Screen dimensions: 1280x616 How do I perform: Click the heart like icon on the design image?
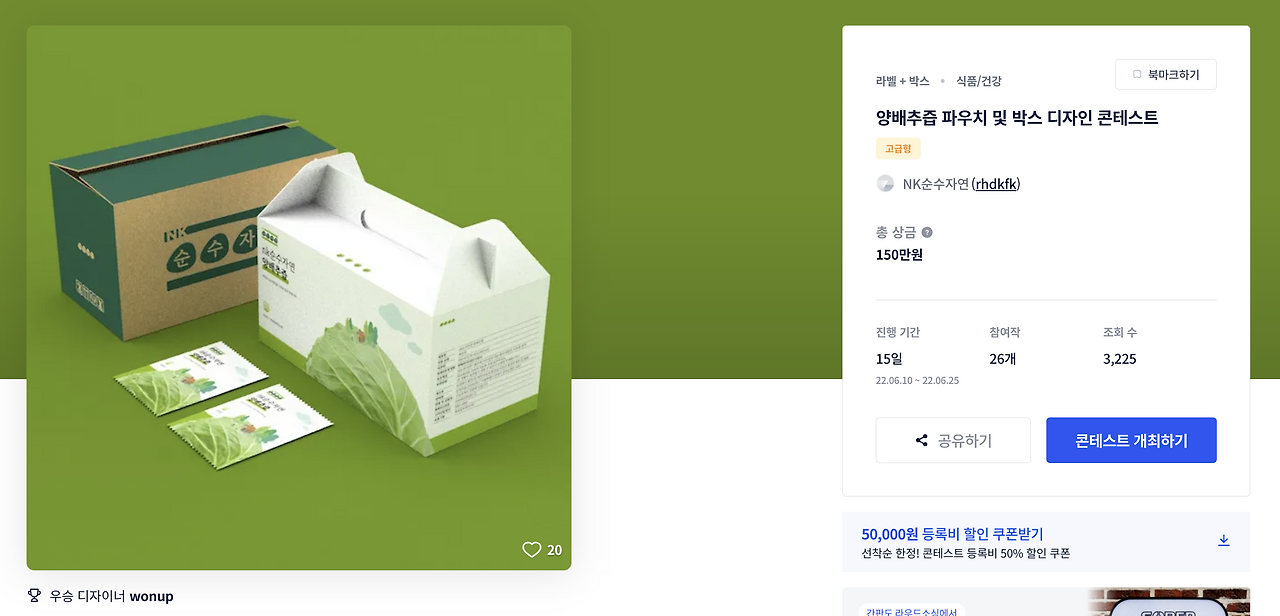tap(531, 549)
